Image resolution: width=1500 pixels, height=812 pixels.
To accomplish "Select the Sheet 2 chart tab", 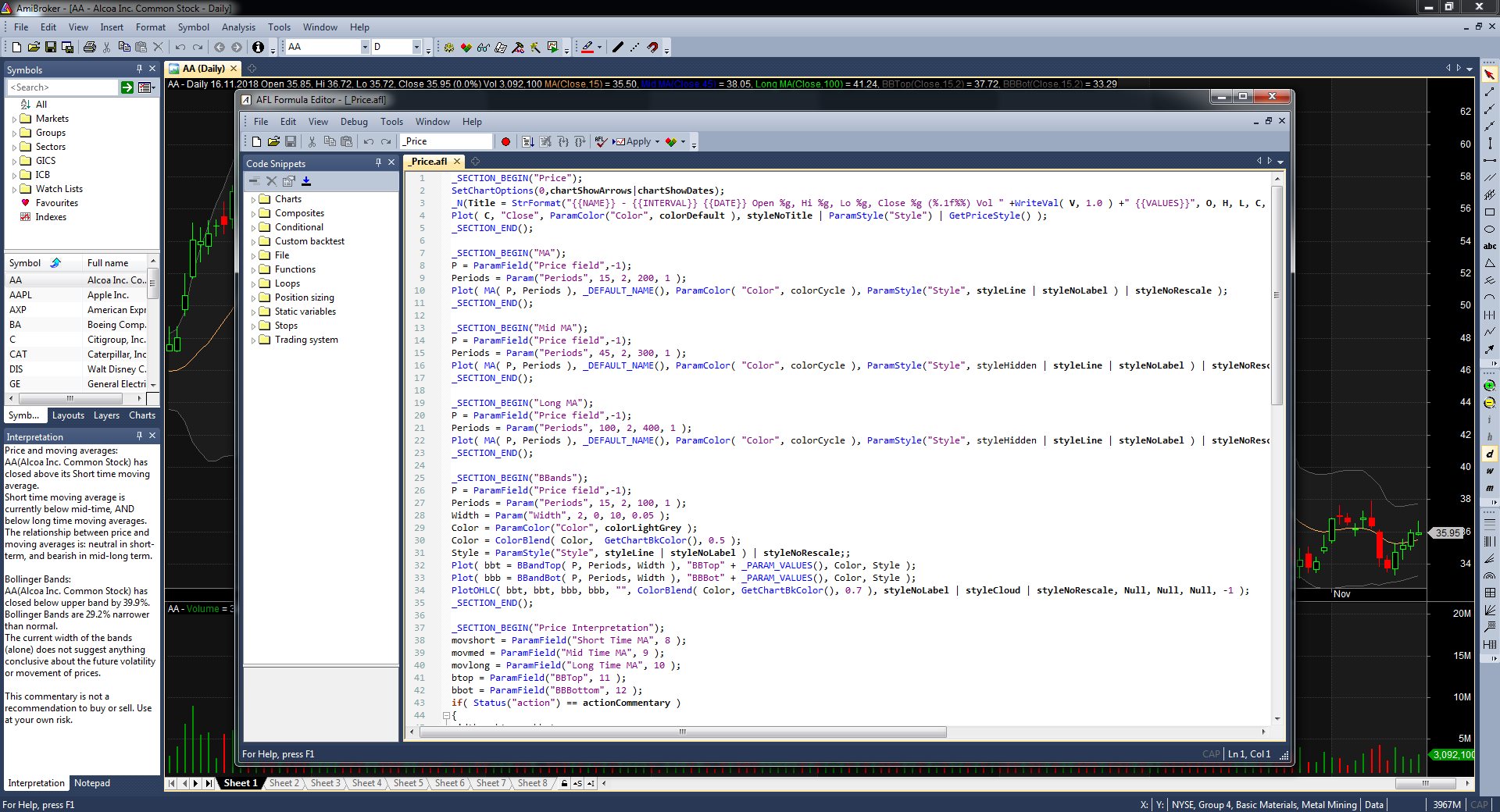I will click(284, 783).
